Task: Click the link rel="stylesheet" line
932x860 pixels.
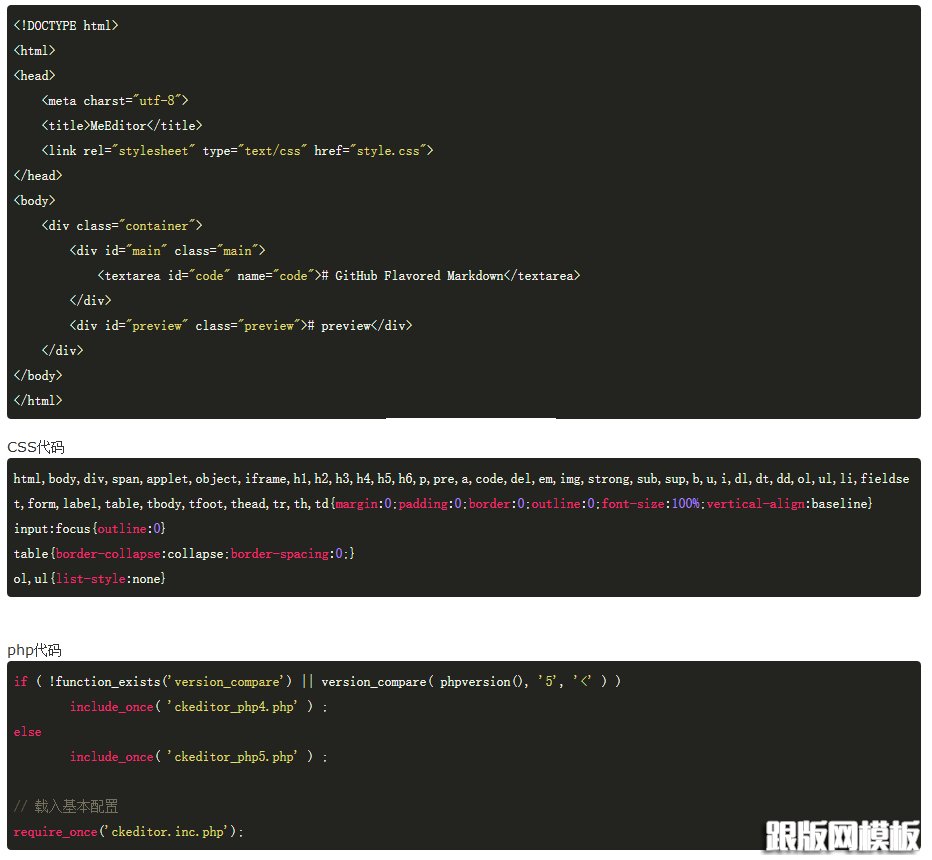Action: pos(237,150)
